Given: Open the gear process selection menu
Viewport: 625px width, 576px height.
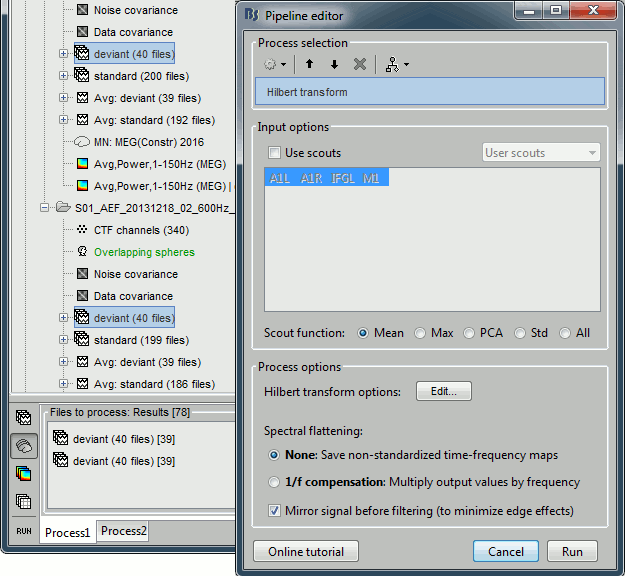Looking at the screenshot, I should pyautogui.click(x=274, y=63).
